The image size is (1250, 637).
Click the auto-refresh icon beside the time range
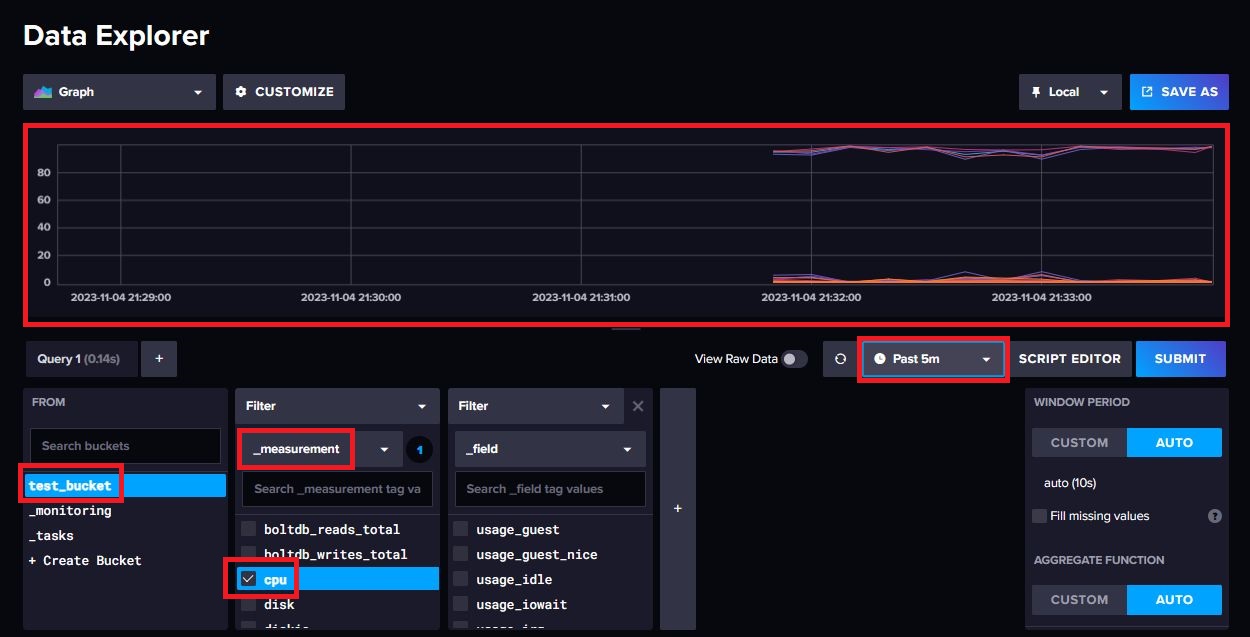(x=841, y=358)
